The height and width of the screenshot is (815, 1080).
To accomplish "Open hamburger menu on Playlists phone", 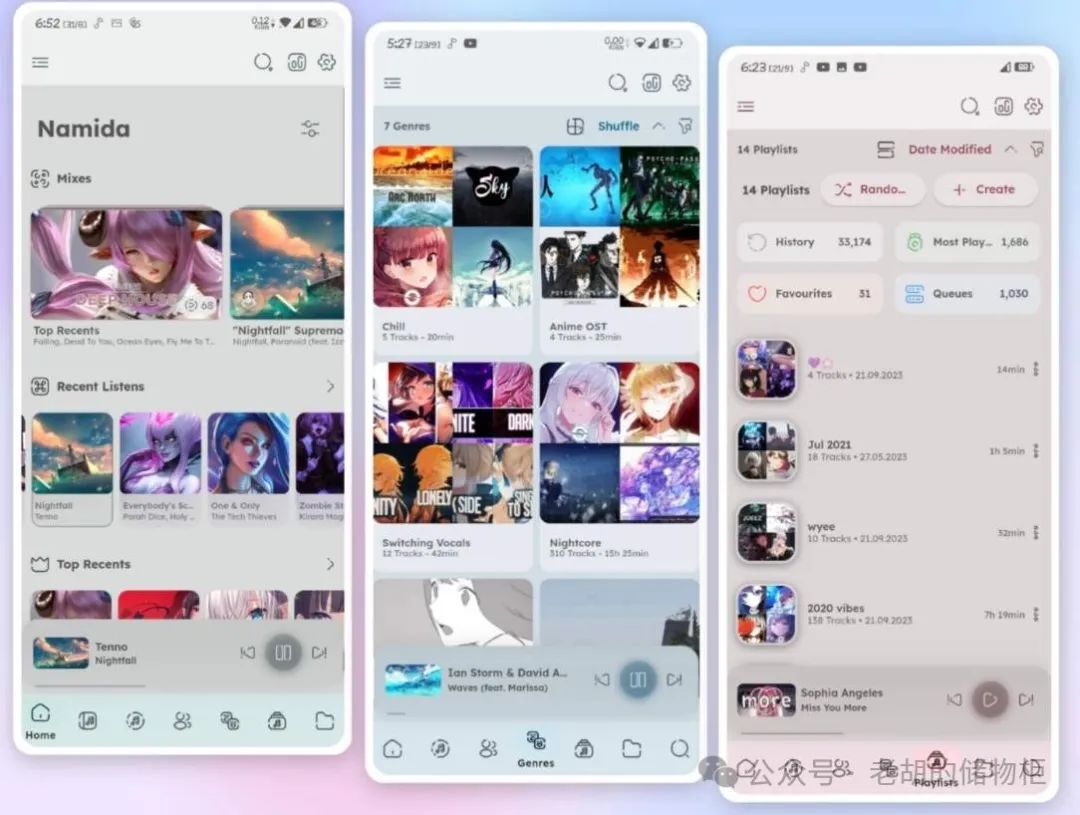I will pos(746,106).
